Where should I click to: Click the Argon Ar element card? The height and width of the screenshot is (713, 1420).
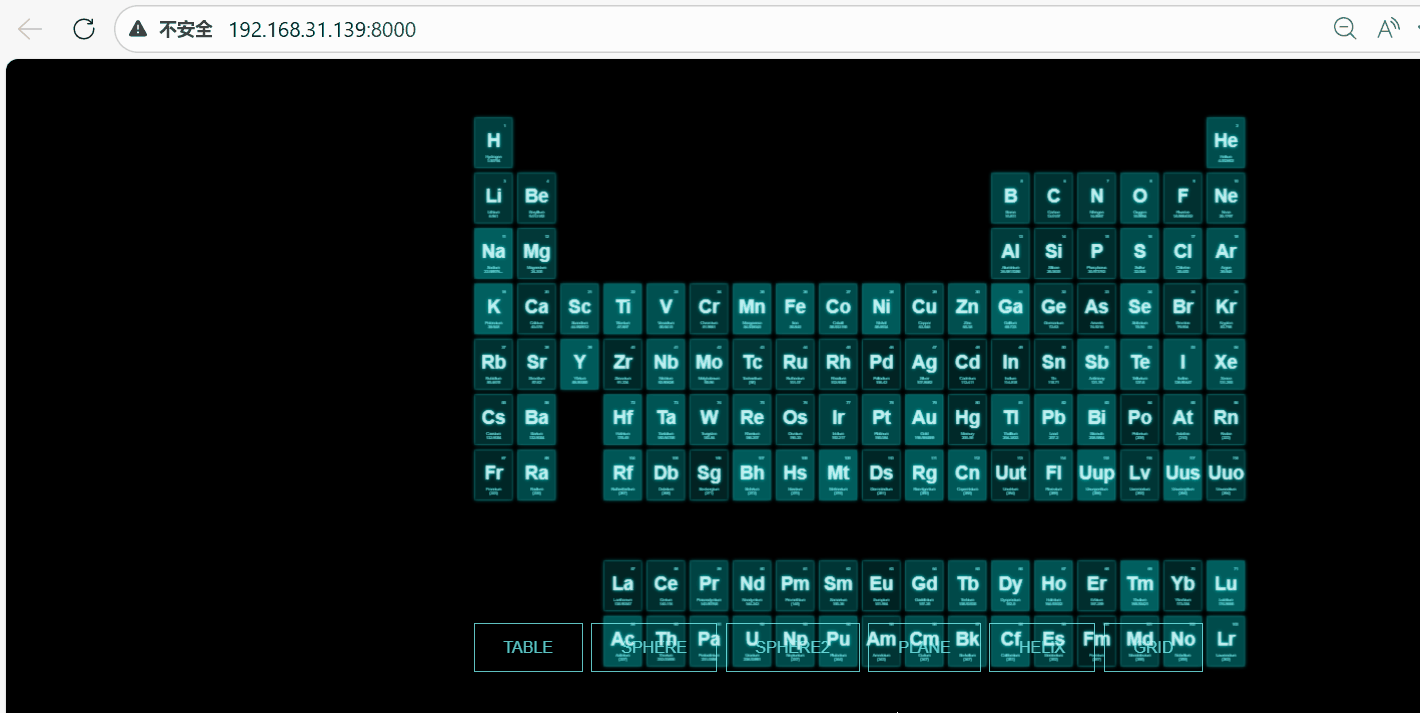(1226, 254)
